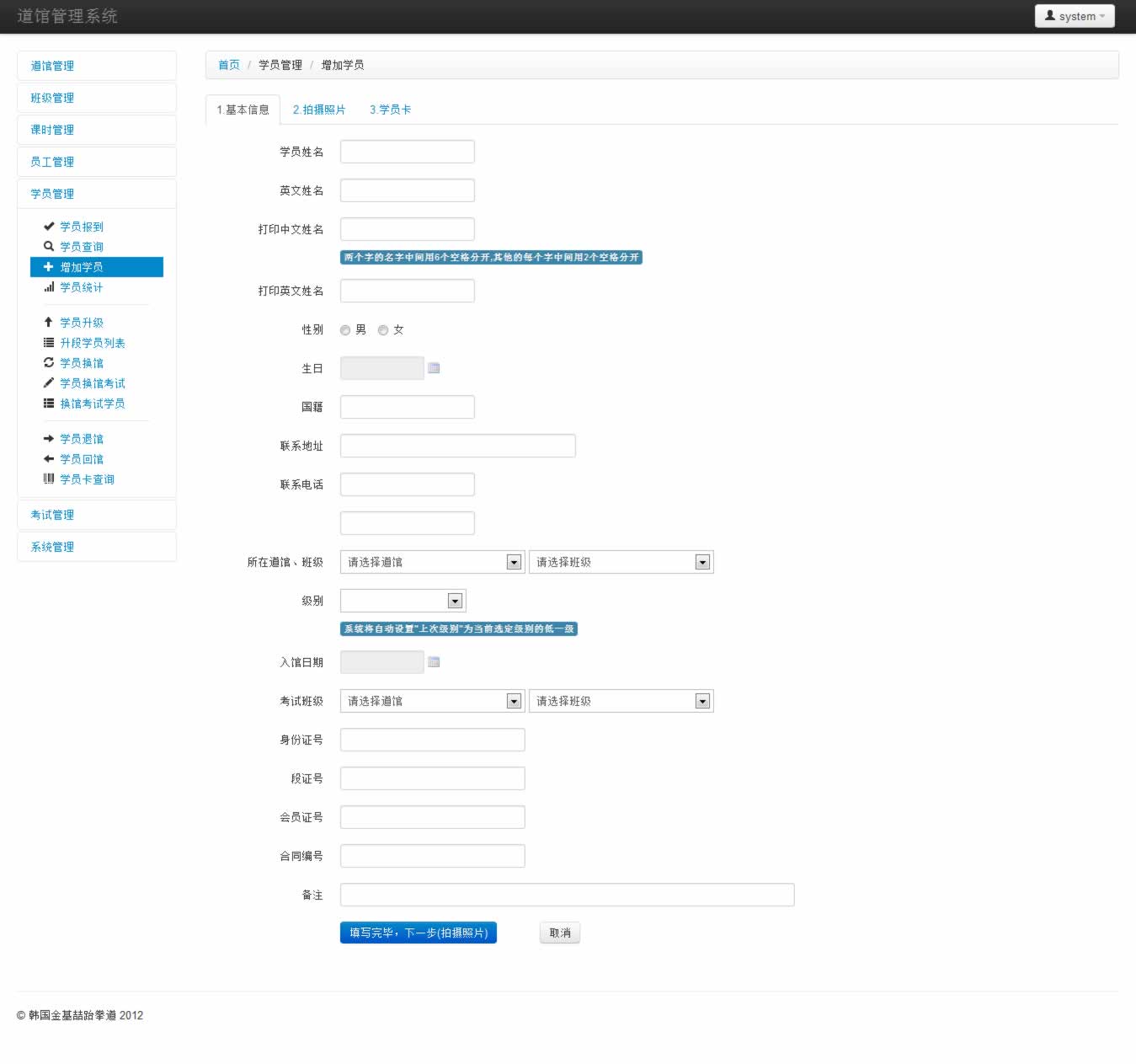Expand the 考试管理 sidebar section
The width and height of the screenshot is (1136, 1064).
(97, 515)
